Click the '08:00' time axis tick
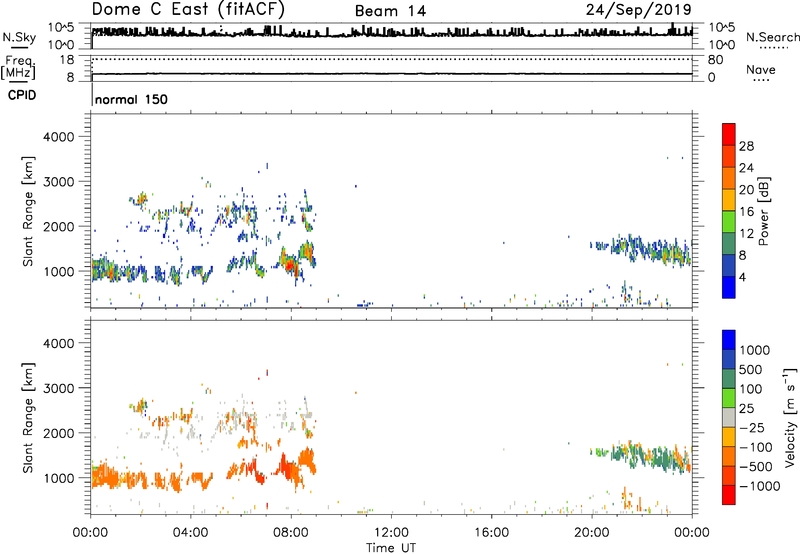This screenshot has height=554, width=800. 291,533
